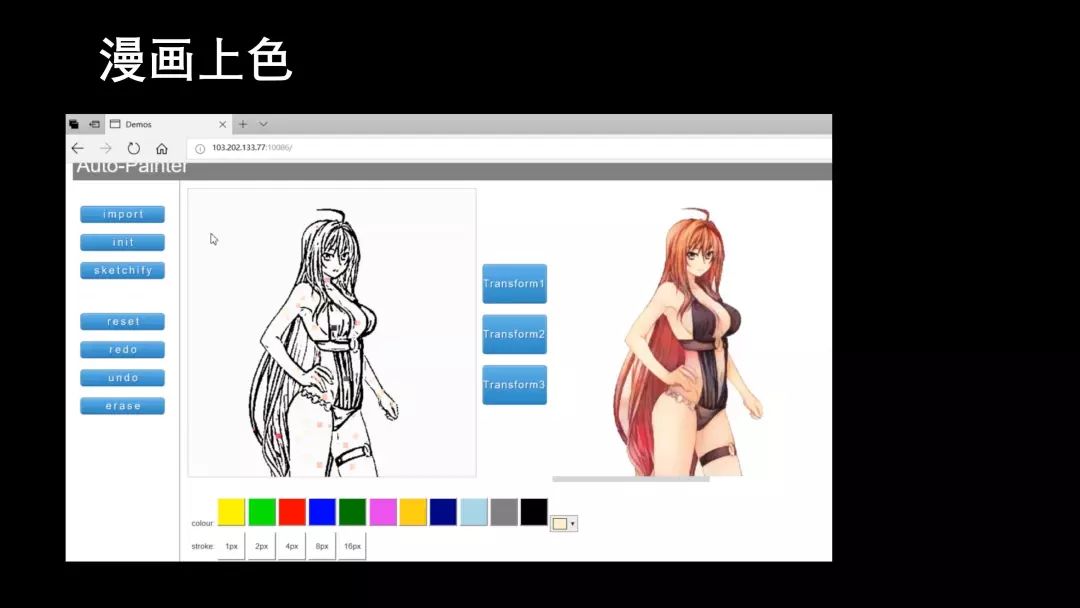Click the reset button
This screenshot has height=608, width=1080.
point(123,322)
